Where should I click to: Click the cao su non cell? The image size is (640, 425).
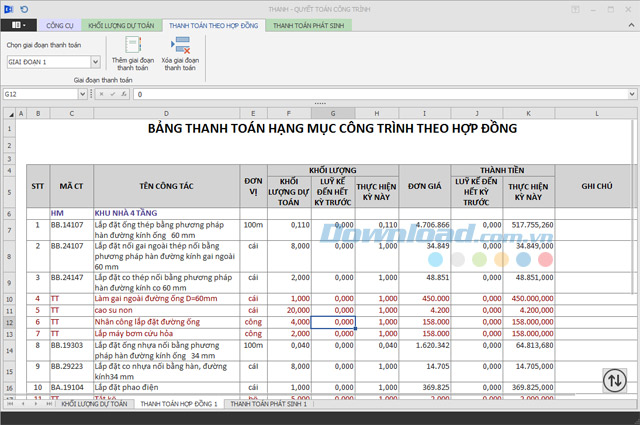click(x=167, y=310)
